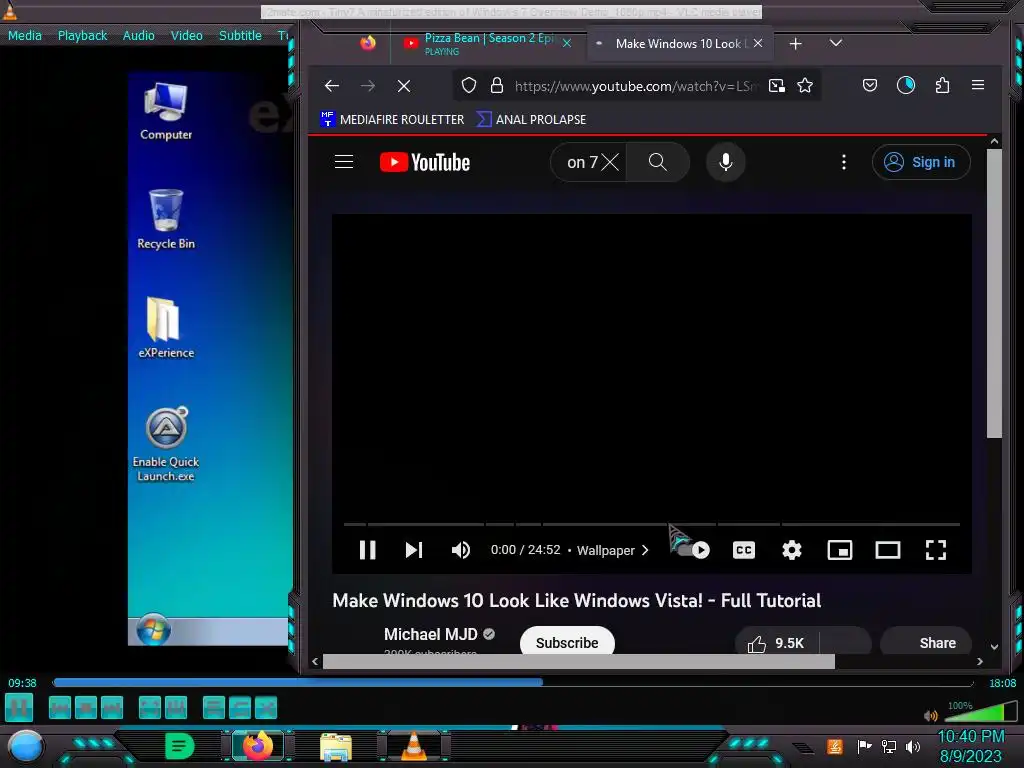Subscribe to Michael MJD channel

click(x=567, y=643)
